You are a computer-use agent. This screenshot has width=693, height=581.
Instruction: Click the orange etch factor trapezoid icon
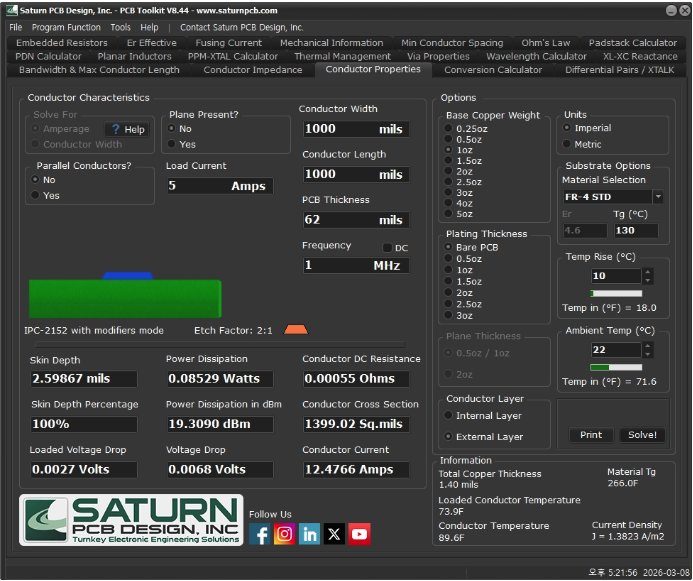[296, 329]
